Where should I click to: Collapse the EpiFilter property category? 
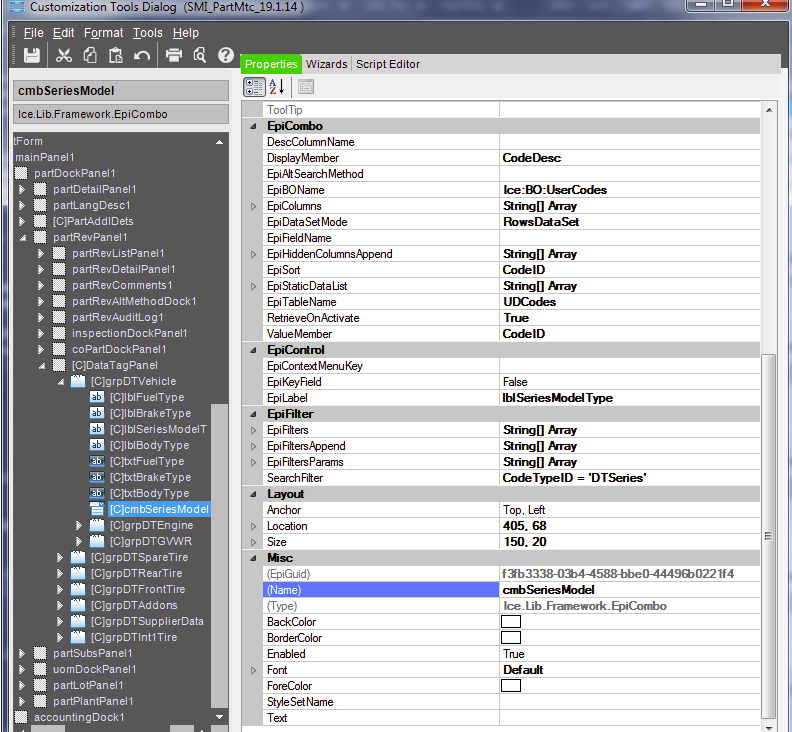pyautogui.click(x=253, y=414)
